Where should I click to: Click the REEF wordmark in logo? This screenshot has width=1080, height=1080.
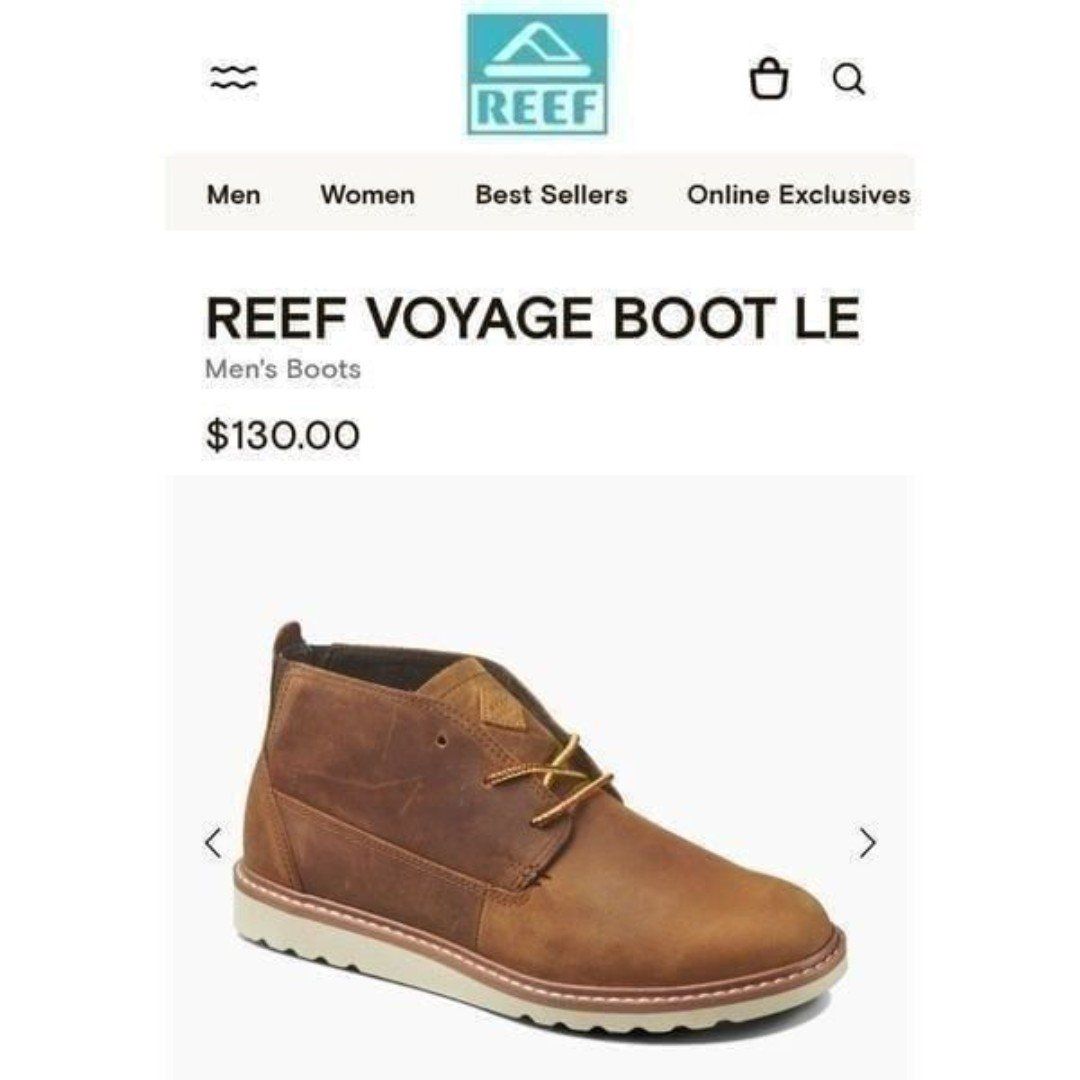537,109
